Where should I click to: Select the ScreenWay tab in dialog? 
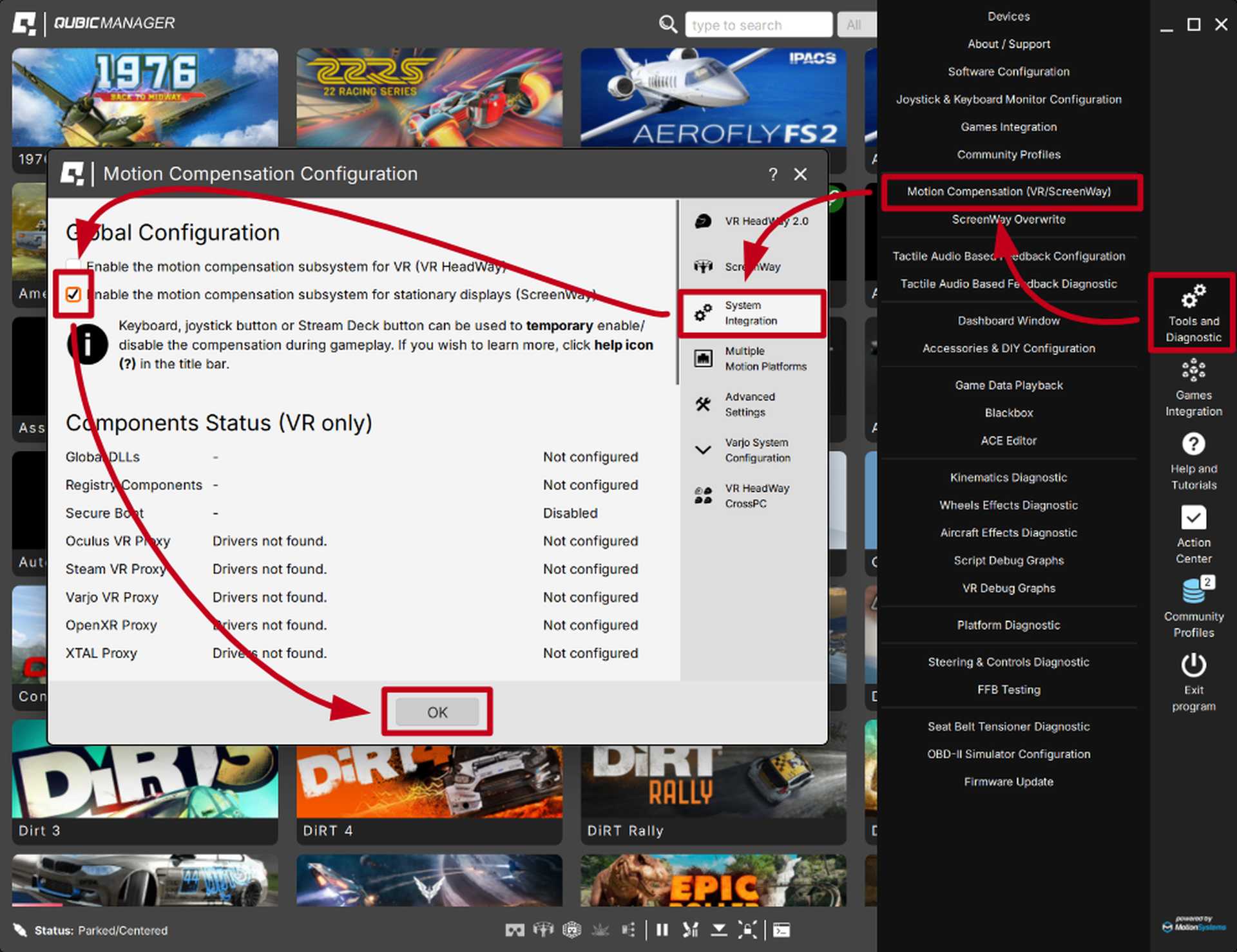coord(752,267)
